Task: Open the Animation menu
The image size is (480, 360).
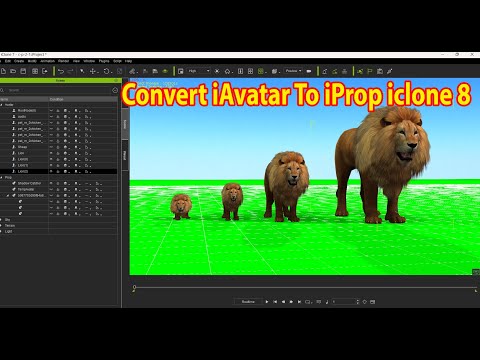Action: click(47, 61)
